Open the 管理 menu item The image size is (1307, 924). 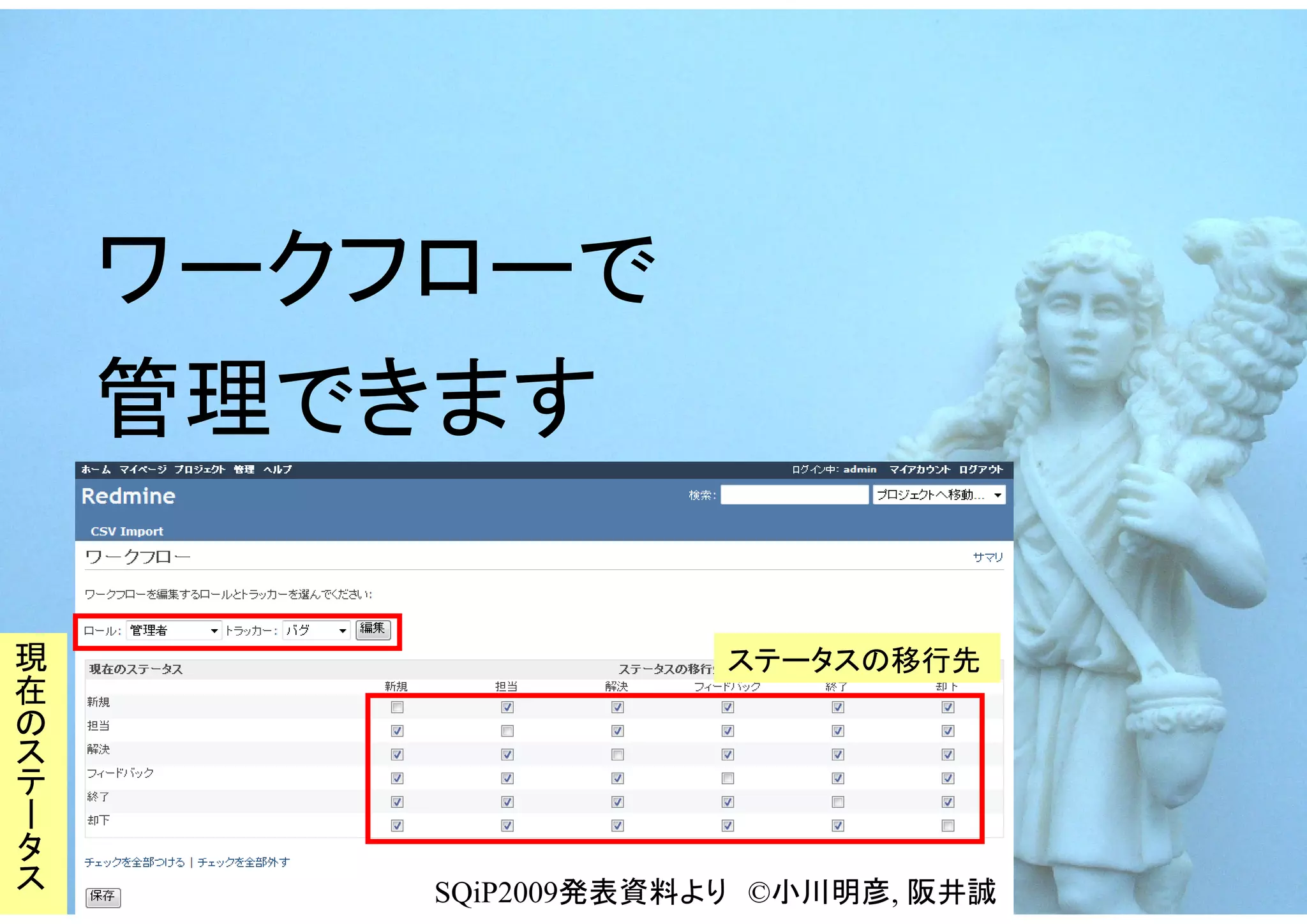[244, 469]
